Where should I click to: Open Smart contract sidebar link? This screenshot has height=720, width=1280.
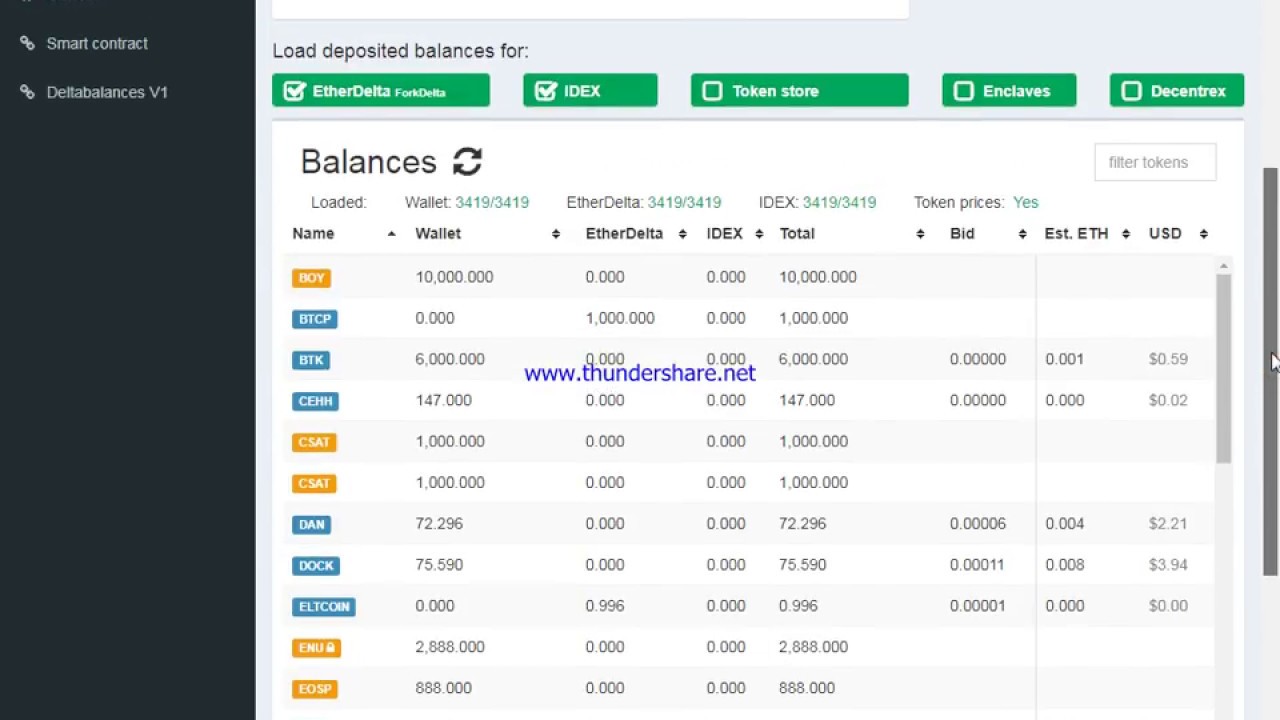(x=97, y=43)
